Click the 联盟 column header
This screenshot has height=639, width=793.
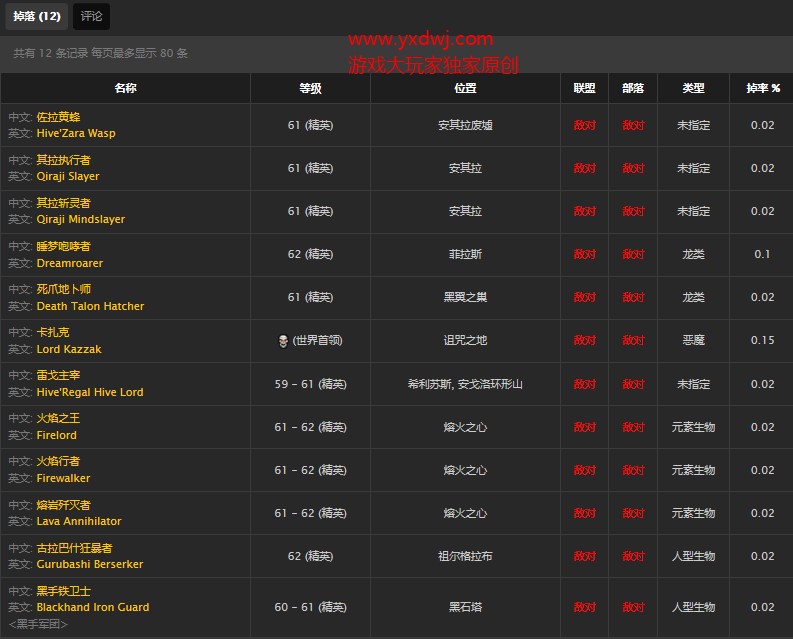coord(584,88)
